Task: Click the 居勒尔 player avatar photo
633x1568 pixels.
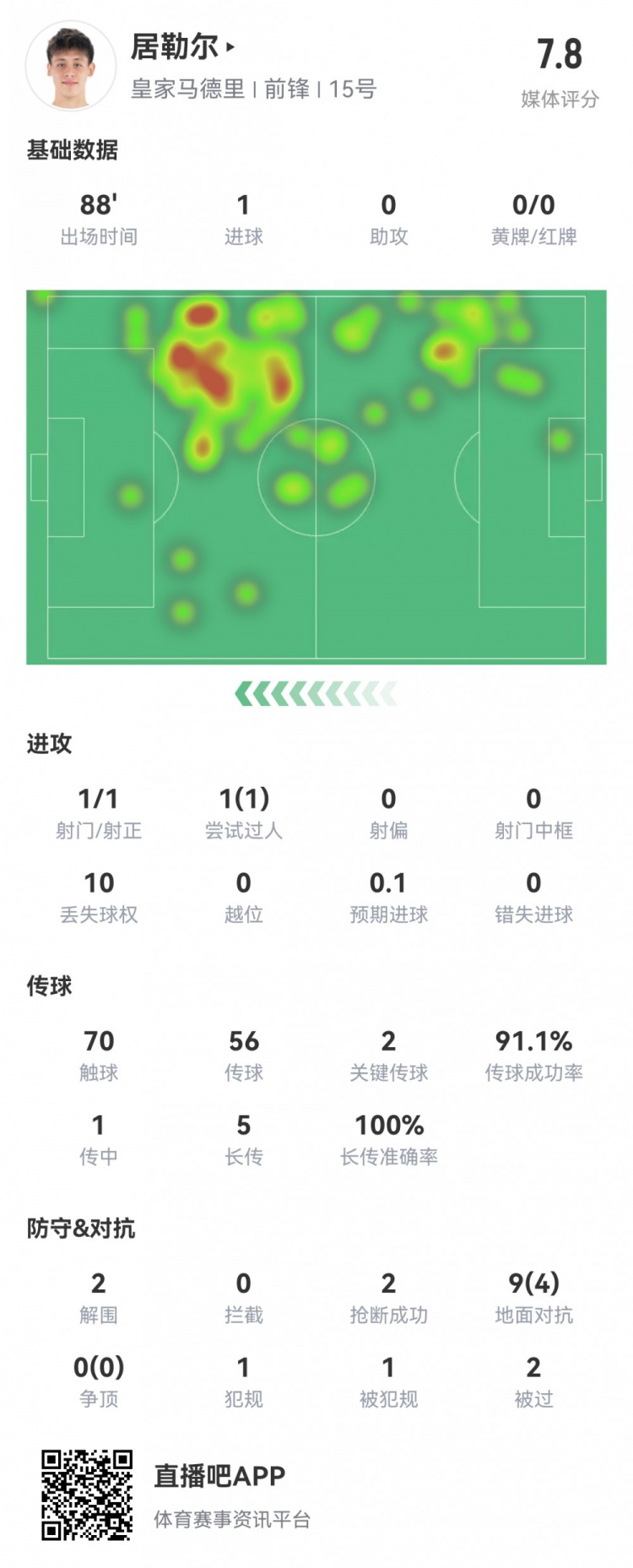Action: (70, 67)
